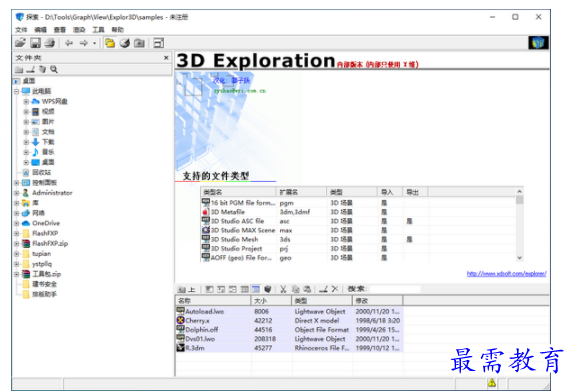
Task: Click the window layout toolbar icon
Action: [158, 43]
